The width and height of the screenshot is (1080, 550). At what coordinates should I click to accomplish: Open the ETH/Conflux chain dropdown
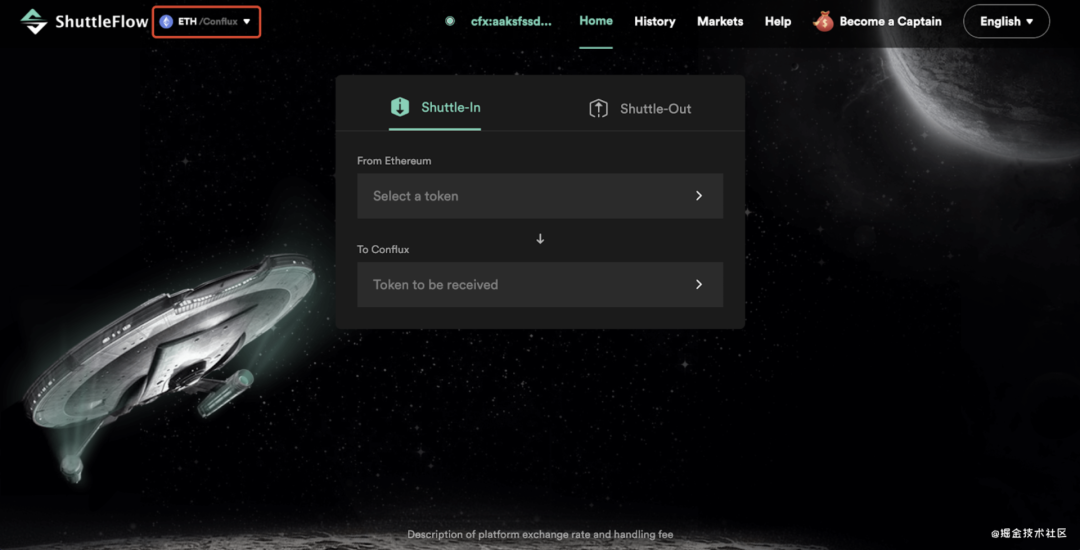tap(206, 21)
